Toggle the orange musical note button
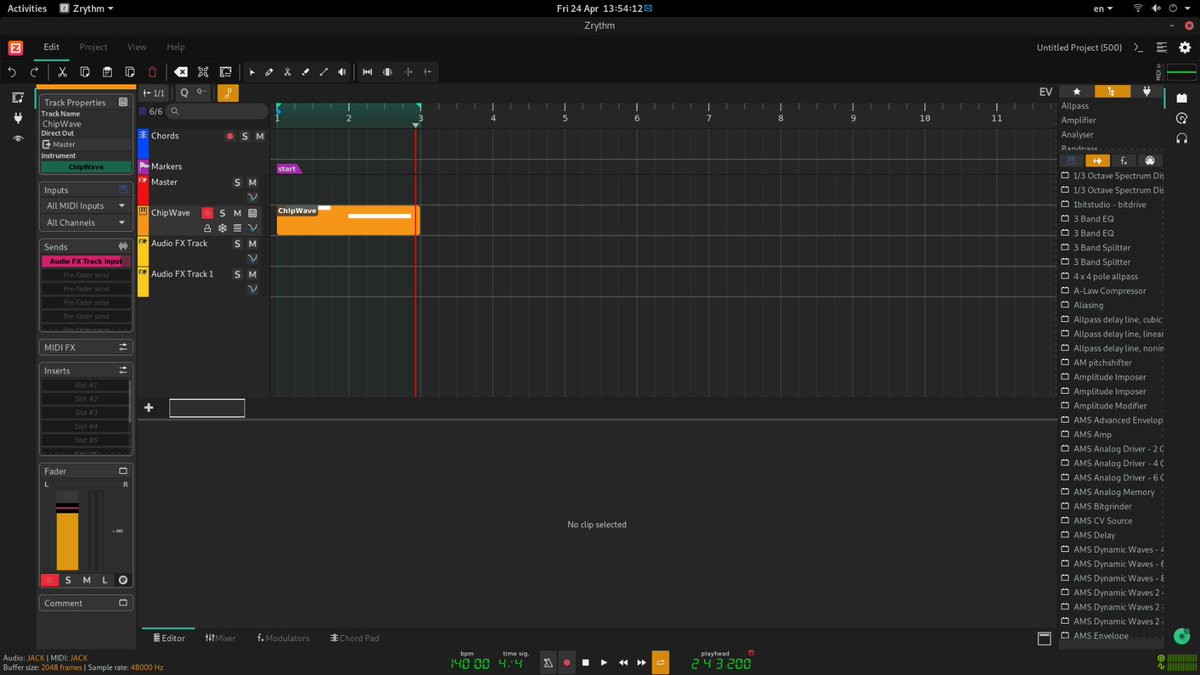This screenshot has width=1200, height=675. [x=228, y=93]
